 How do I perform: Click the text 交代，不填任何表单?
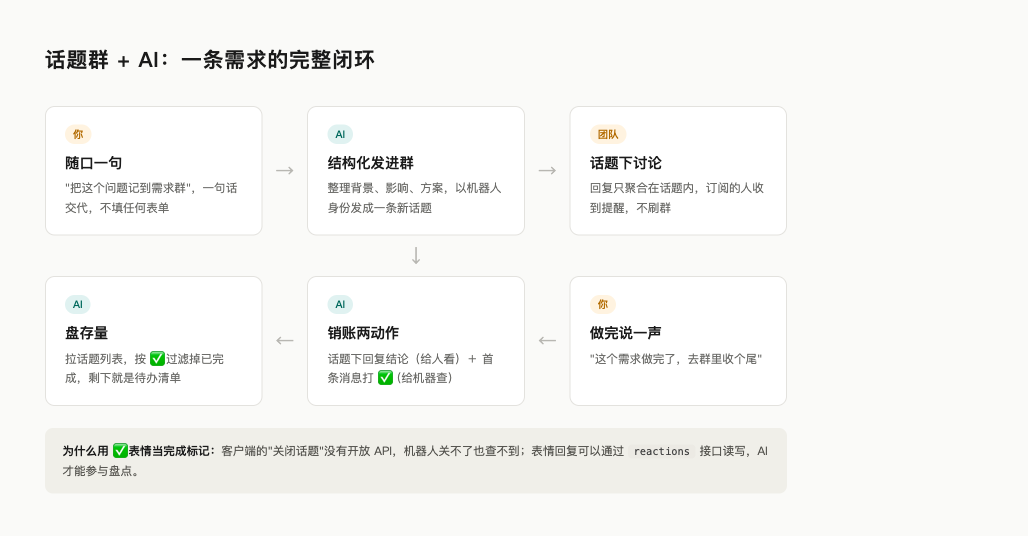click(117, 208)
